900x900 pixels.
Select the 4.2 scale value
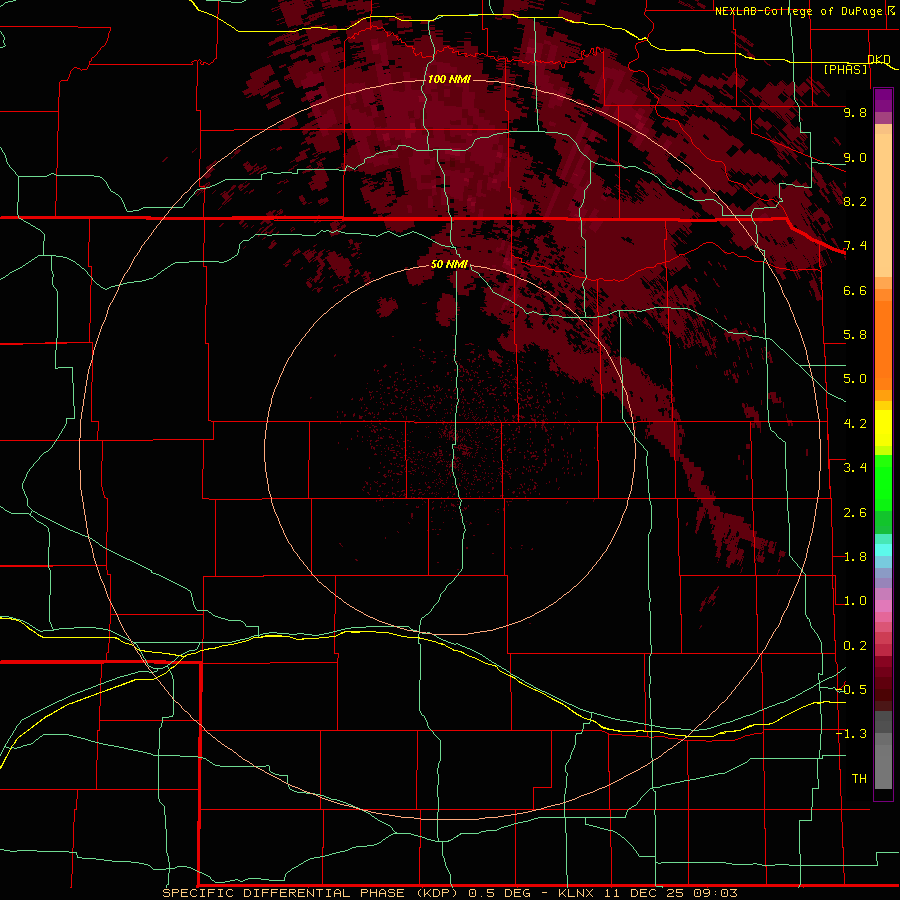click(x=855, y=424)
